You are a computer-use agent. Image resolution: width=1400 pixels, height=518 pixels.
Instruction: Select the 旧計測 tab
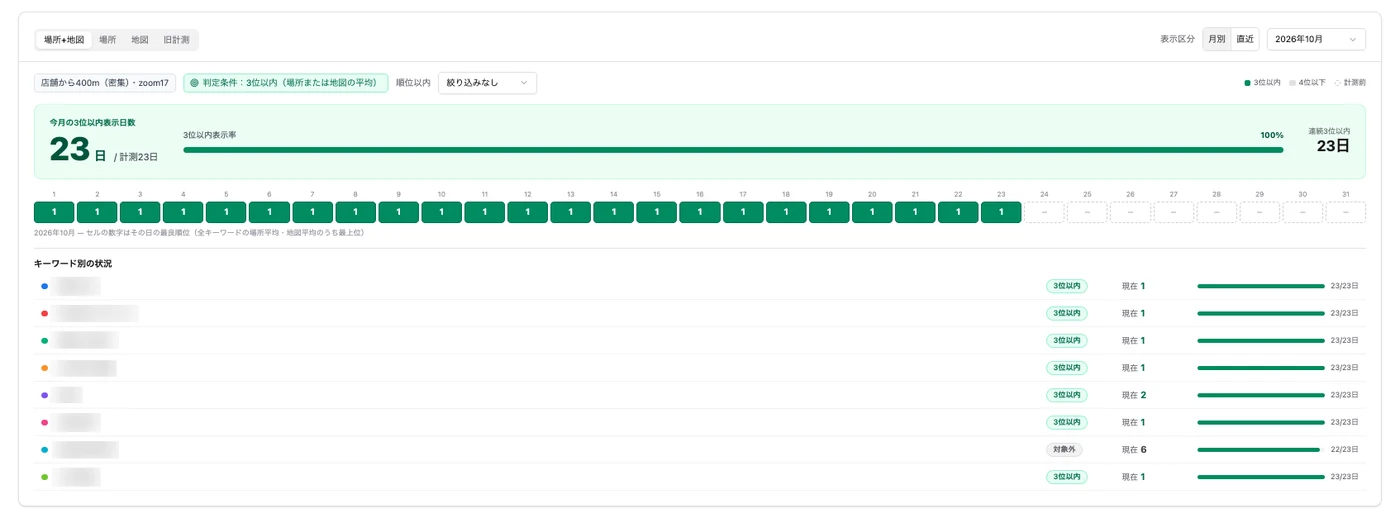pos(176,40)
